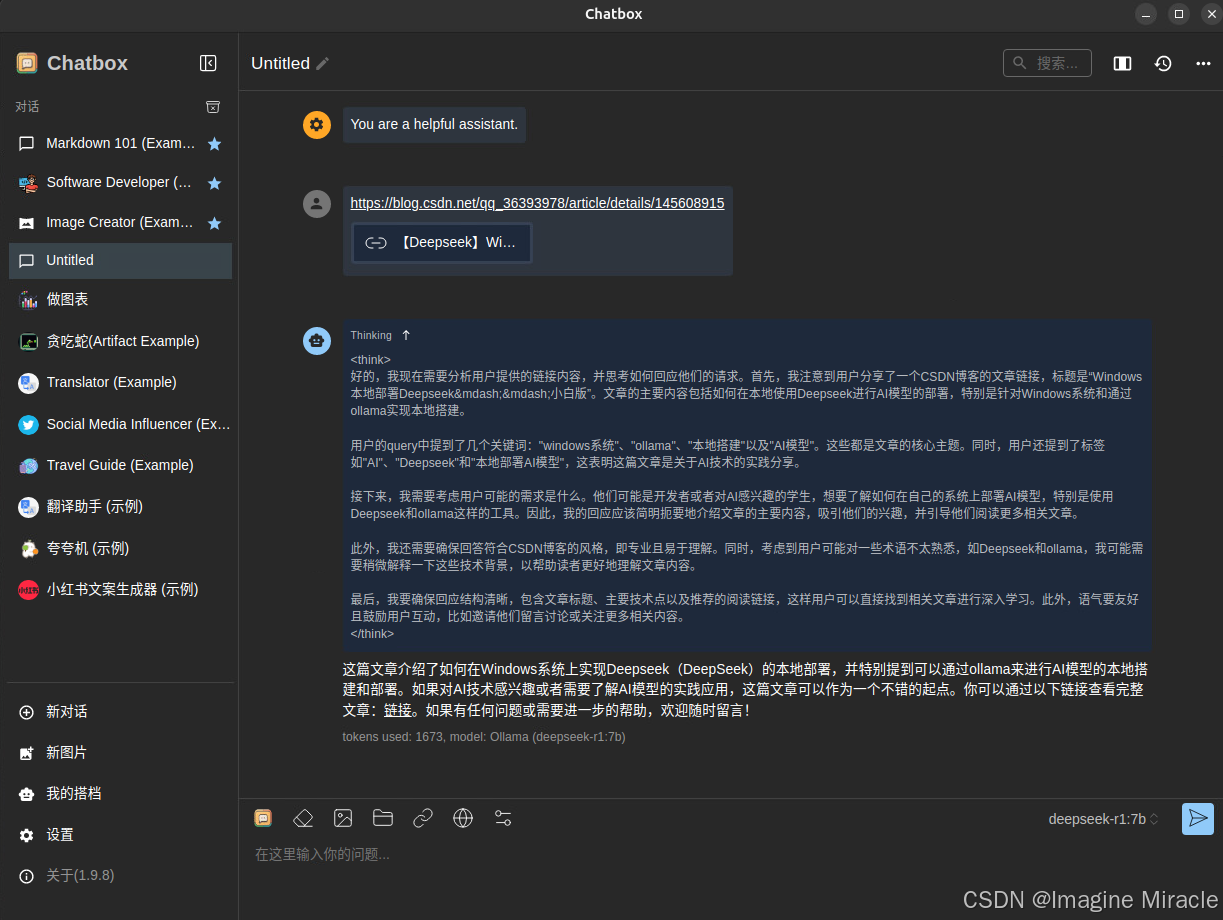Click the system prompt gear avatar
Image resolution: width=1223 pixels, height=920 pixels.
click(317, 125)
